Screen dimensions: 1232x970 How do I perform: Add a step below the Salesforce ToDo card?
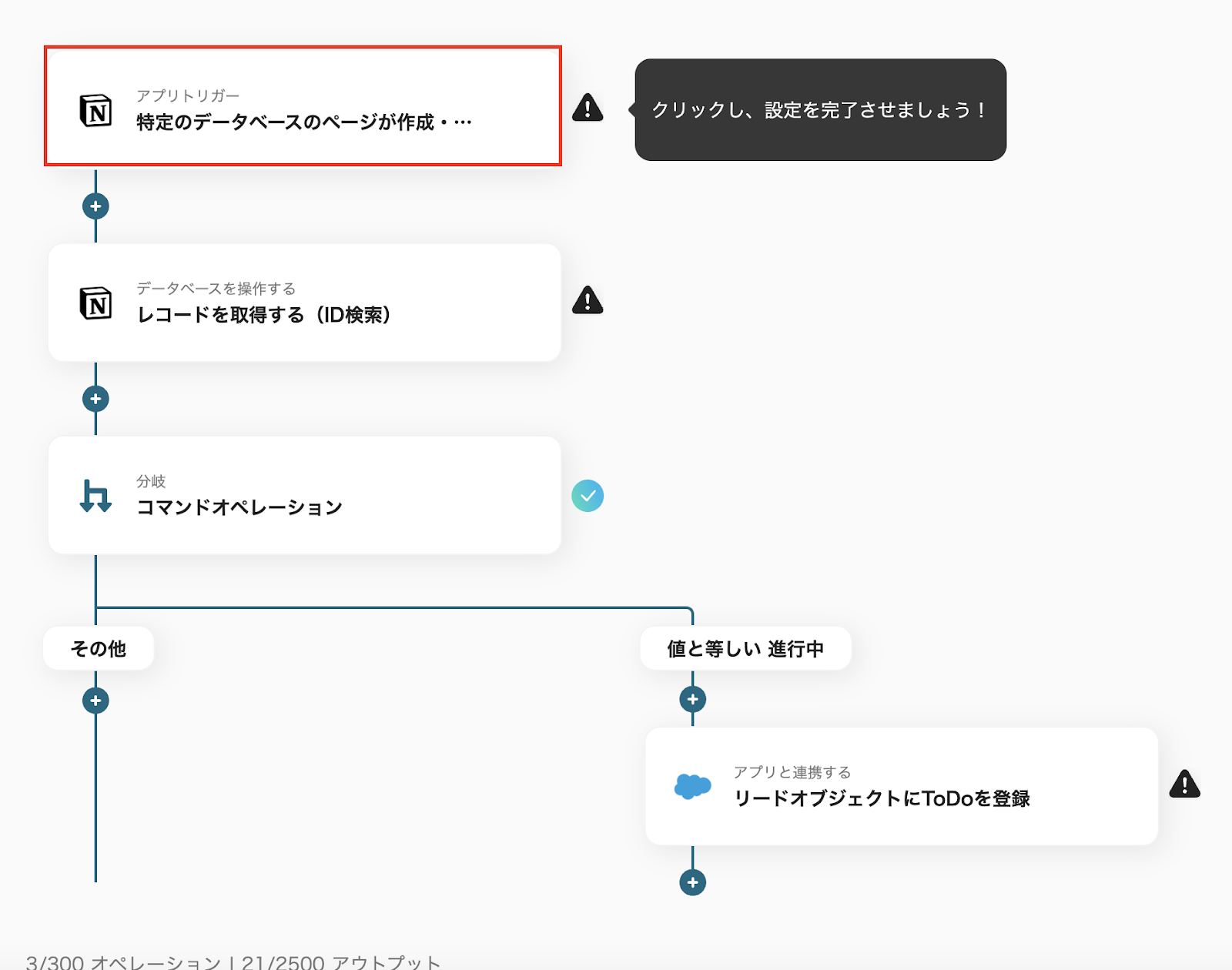coord(692,882)
